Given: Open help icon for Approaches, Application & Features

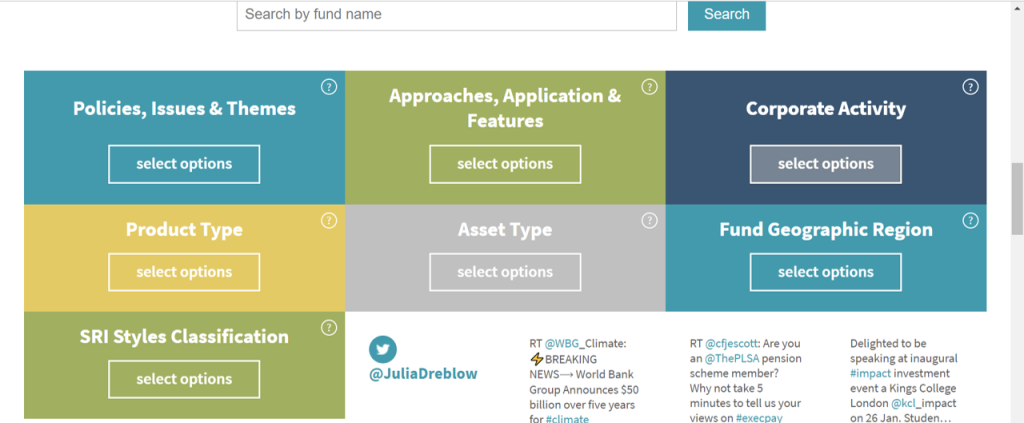Looking at the screenshot, I should [650, 87].
